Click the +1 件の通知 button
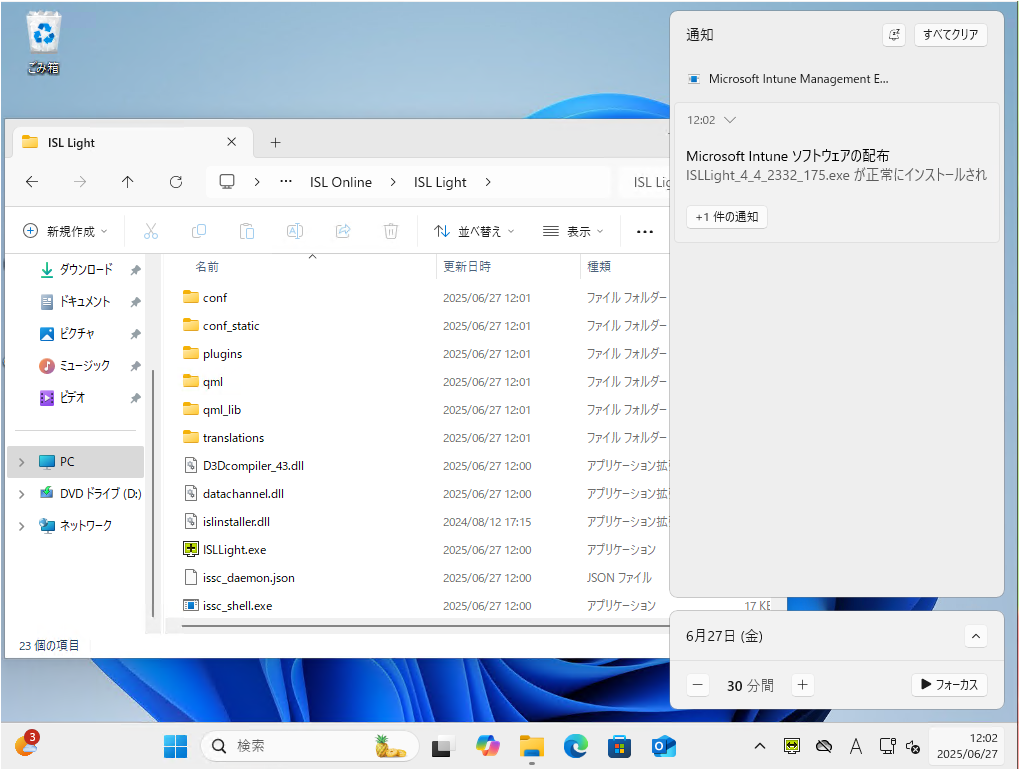 727,217
